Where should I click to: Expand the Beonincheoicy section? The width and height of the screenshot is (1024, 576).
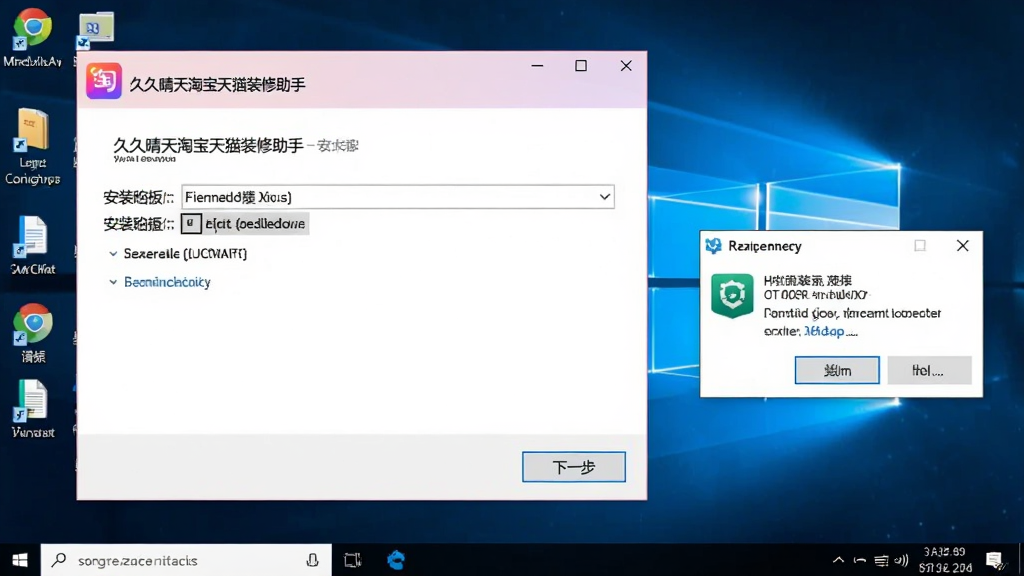click(113, 282)
